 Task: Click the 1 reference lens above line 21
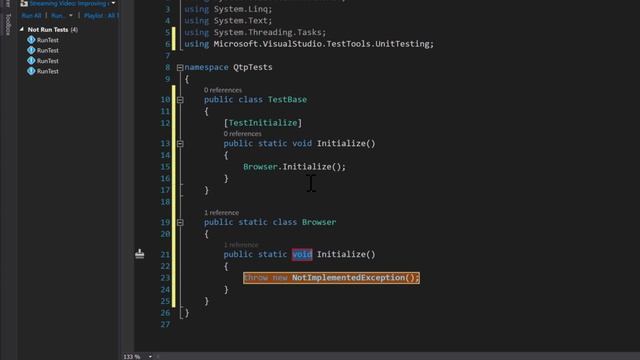pyautogui.click(x=241, y=244)
